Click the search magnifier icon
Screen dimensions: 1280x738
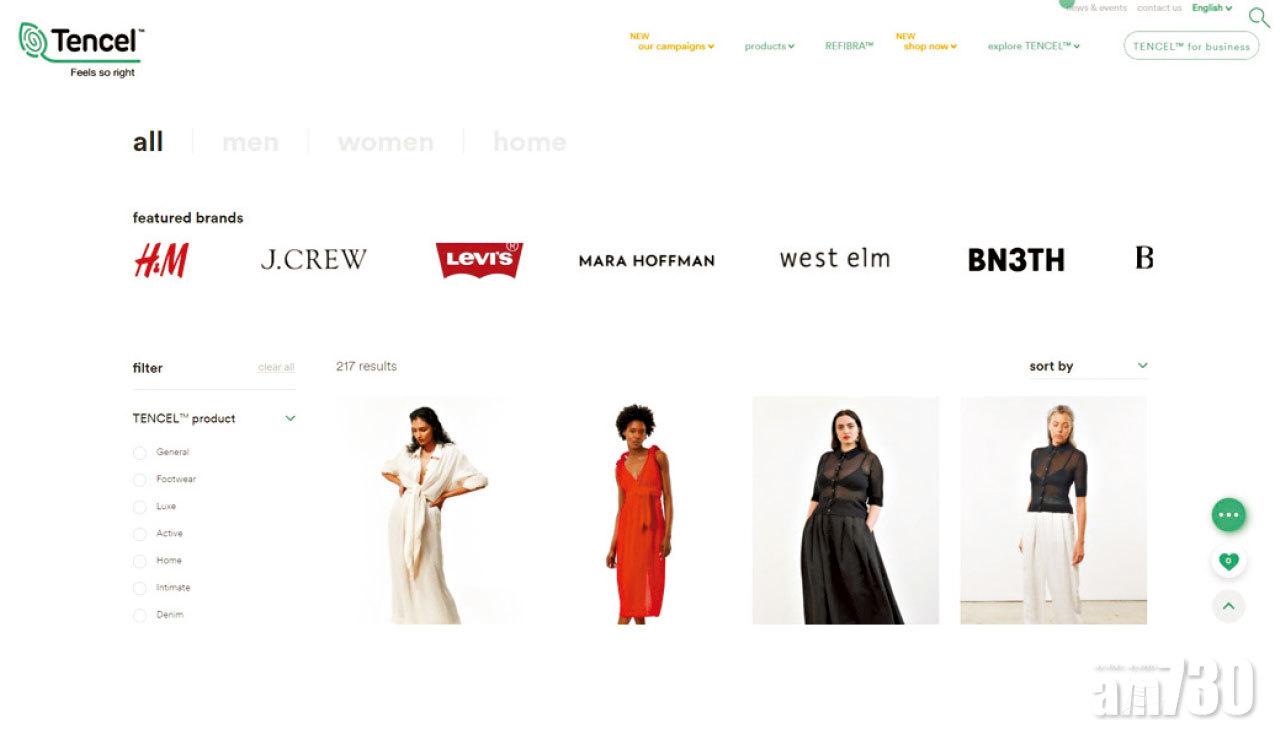[1259, 17]
